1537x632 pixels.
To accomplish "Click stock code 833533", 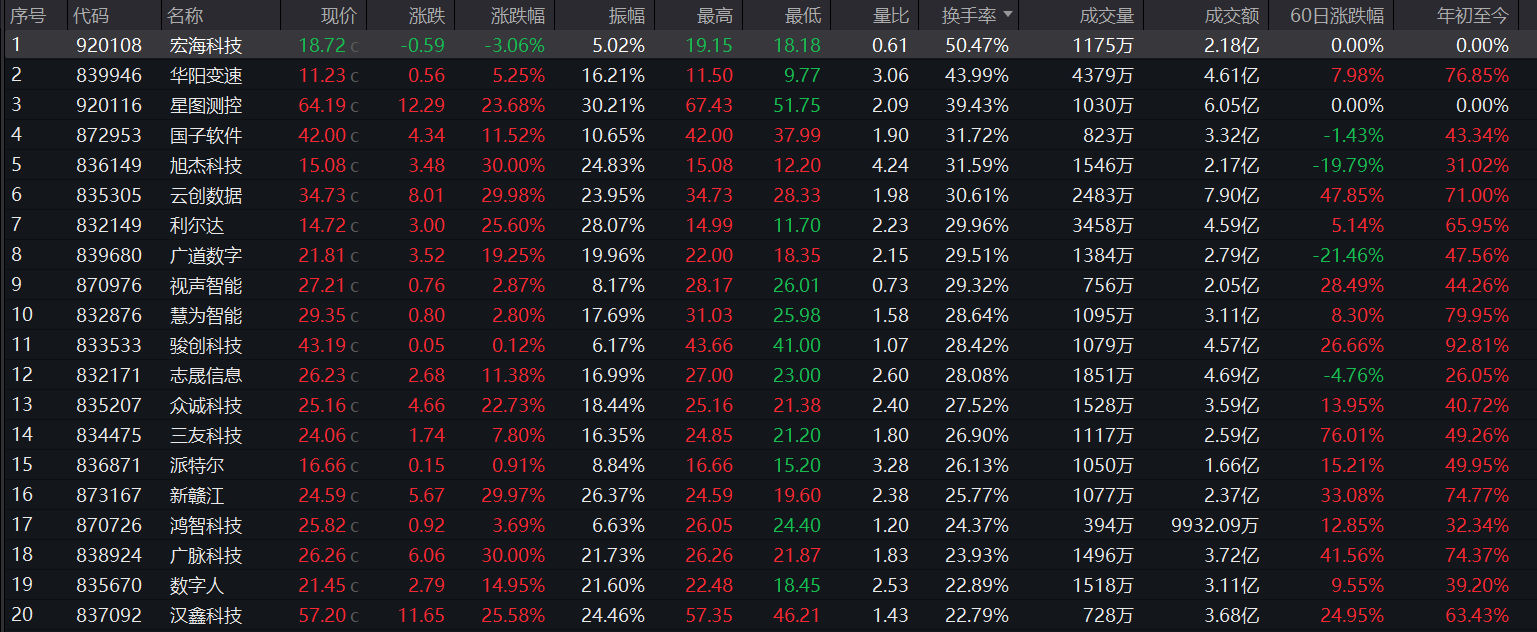I will click(x=109, y=345).
